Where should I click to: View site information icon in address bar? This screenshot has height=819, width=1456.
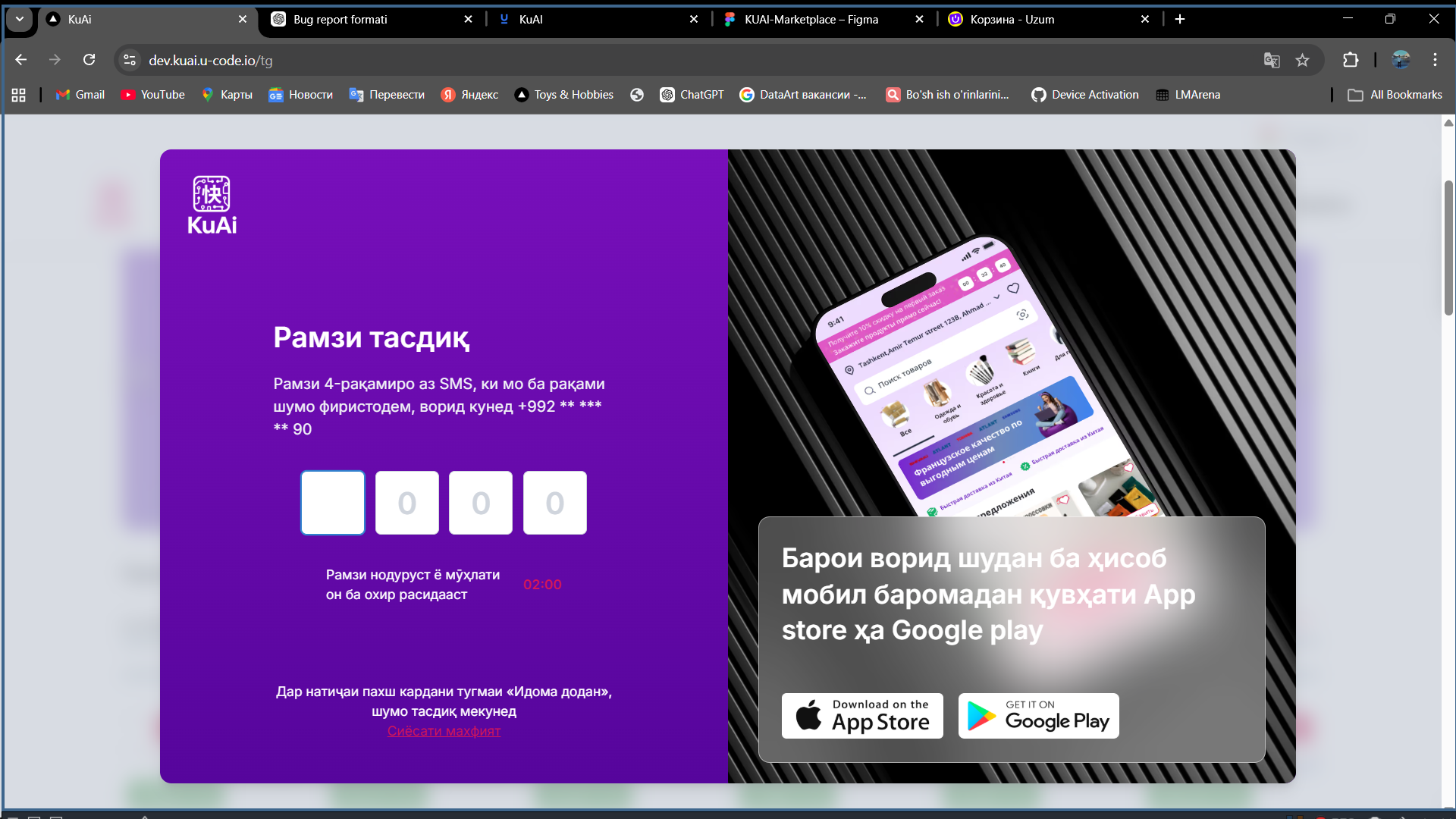[x=130, y=60]
